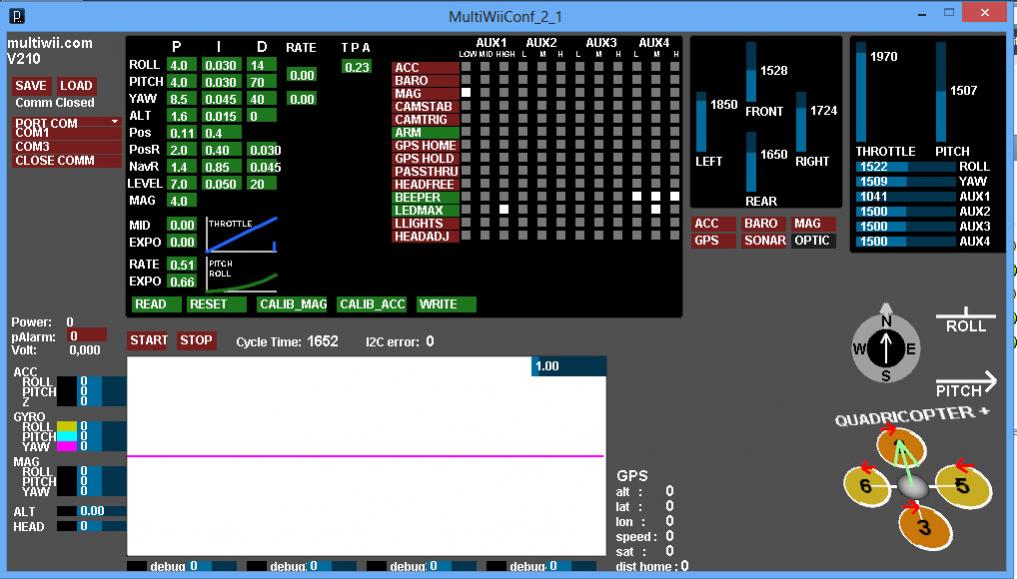The height and width of the screenshot is (579, 1017).
Task: Click the graph scale slider showing 1.00
Action: [x=568, y=366]
